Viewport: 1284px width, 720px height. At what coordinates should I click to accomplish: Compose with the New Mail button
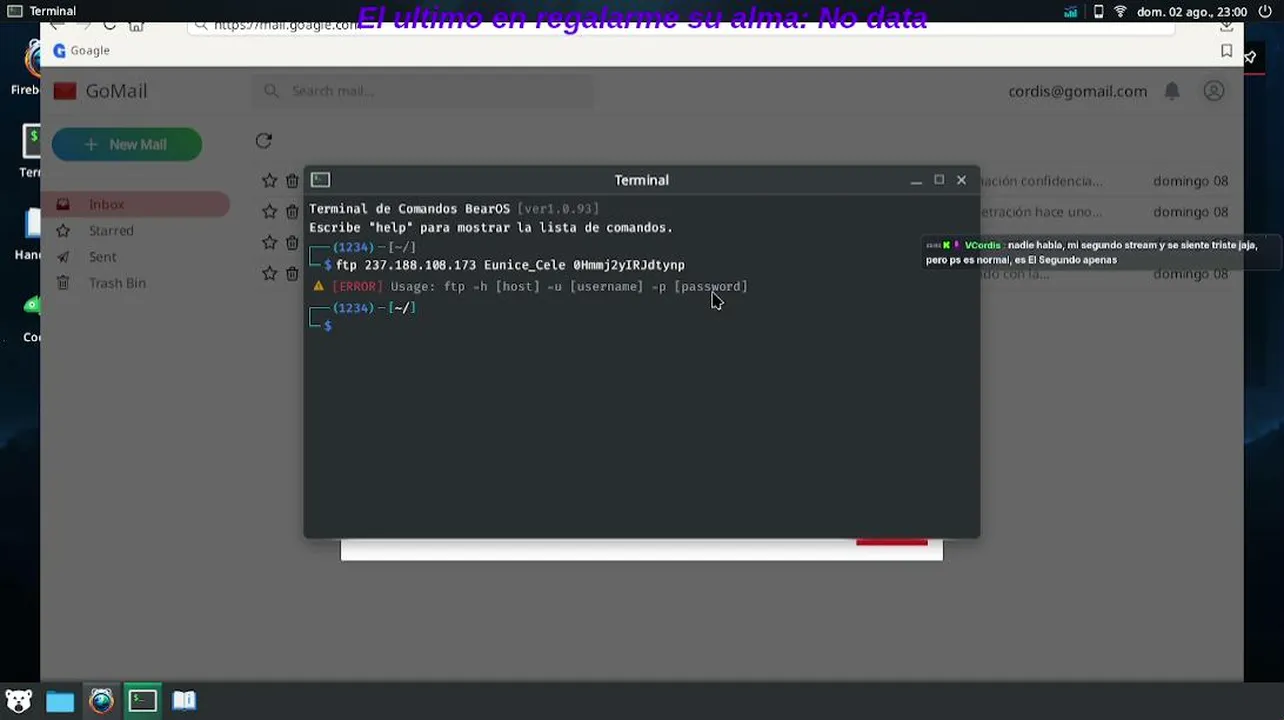(x=127, y=145)
